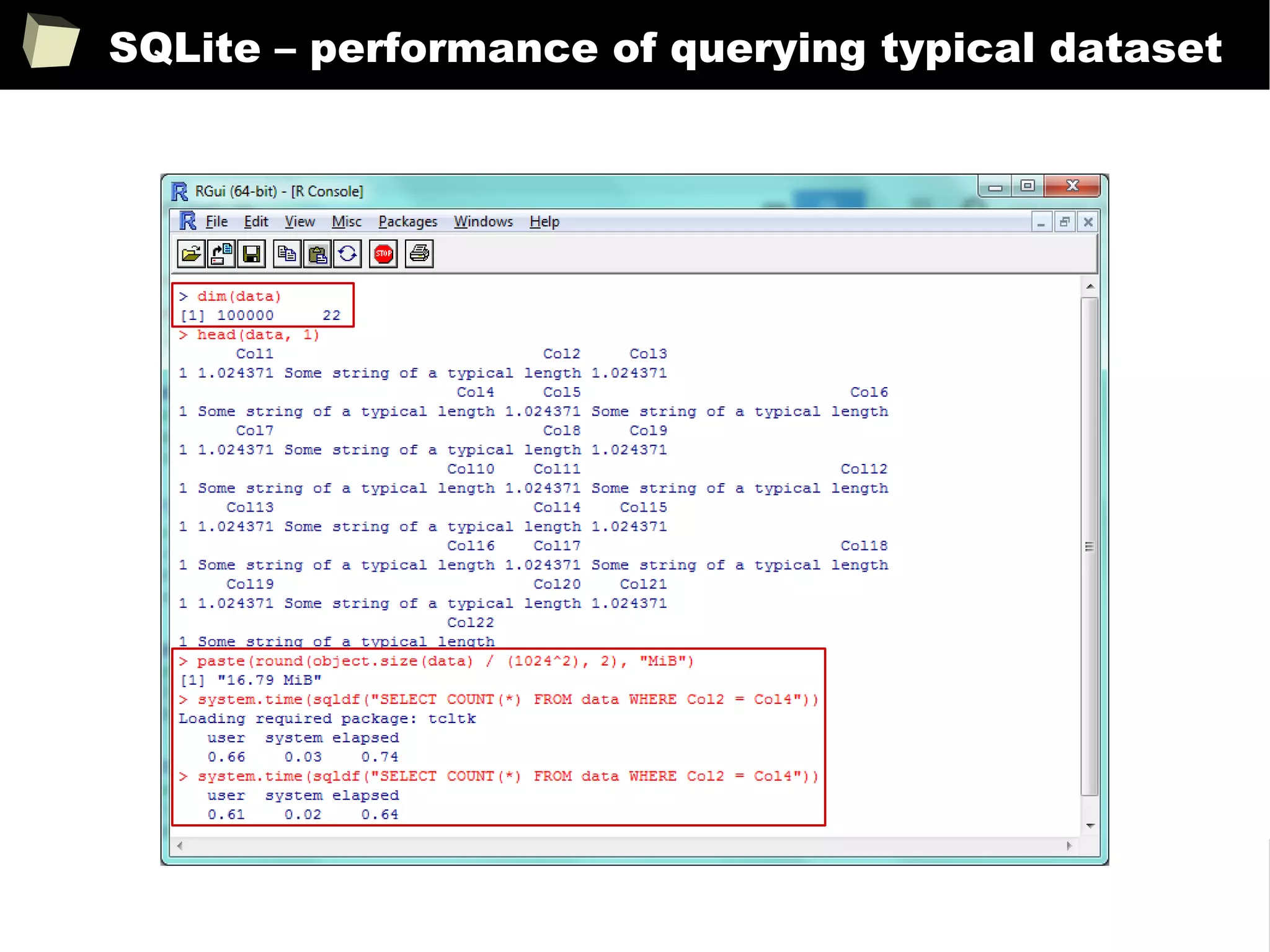Screen dimensions: 1270x952
Task: Click the 'Col1' column header text
Action: pyautogui.click(x=254, y=354)
